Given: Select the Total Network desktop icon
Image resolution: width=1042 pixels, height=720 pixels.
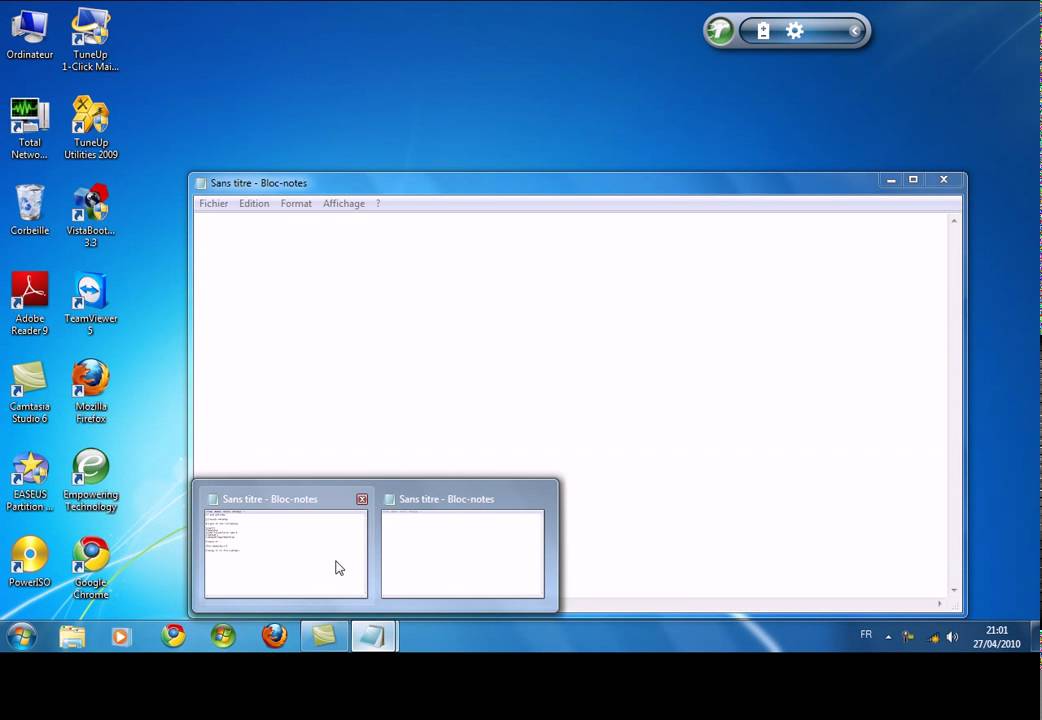Looking at the screenshot, I should [x=29, y=128].
